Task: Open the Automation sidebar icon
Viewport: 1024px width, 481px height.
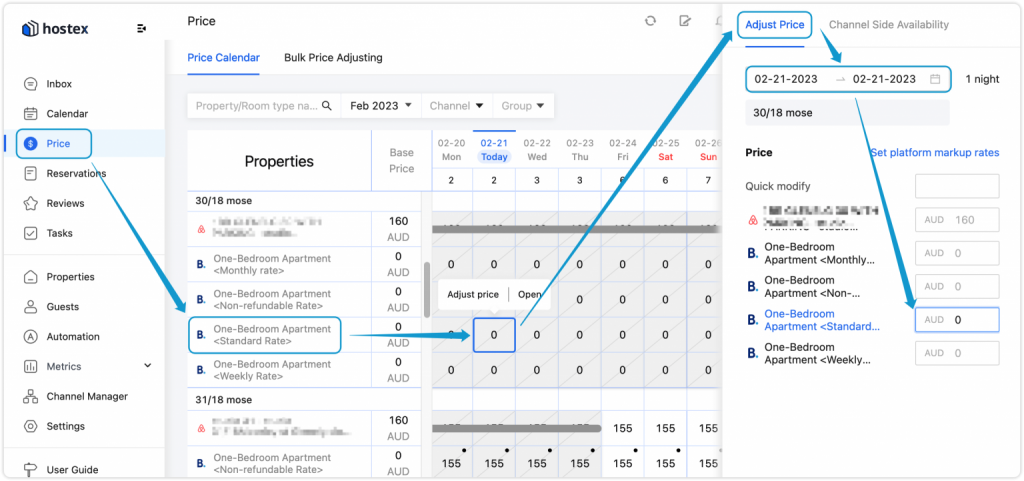Action: (x=31, y=337)
